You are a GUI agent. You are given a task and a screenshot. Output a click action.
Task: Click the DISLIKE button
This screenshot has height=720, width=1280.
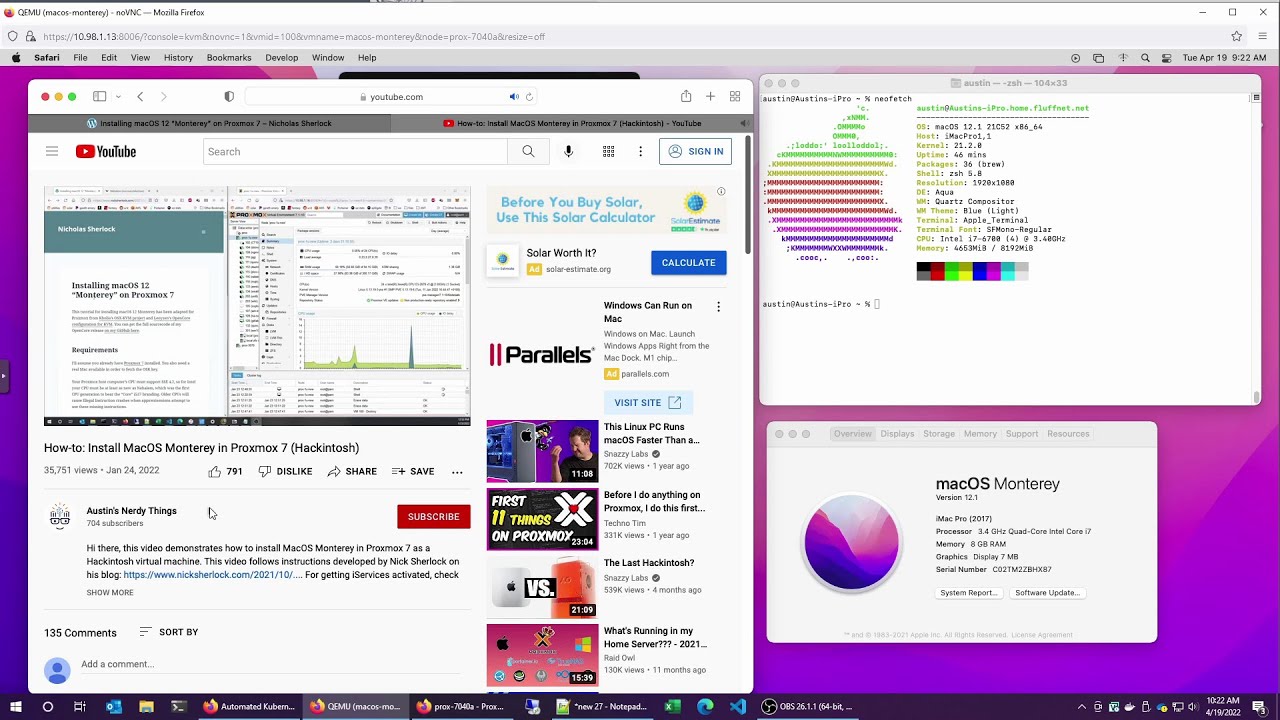[285, 471]
